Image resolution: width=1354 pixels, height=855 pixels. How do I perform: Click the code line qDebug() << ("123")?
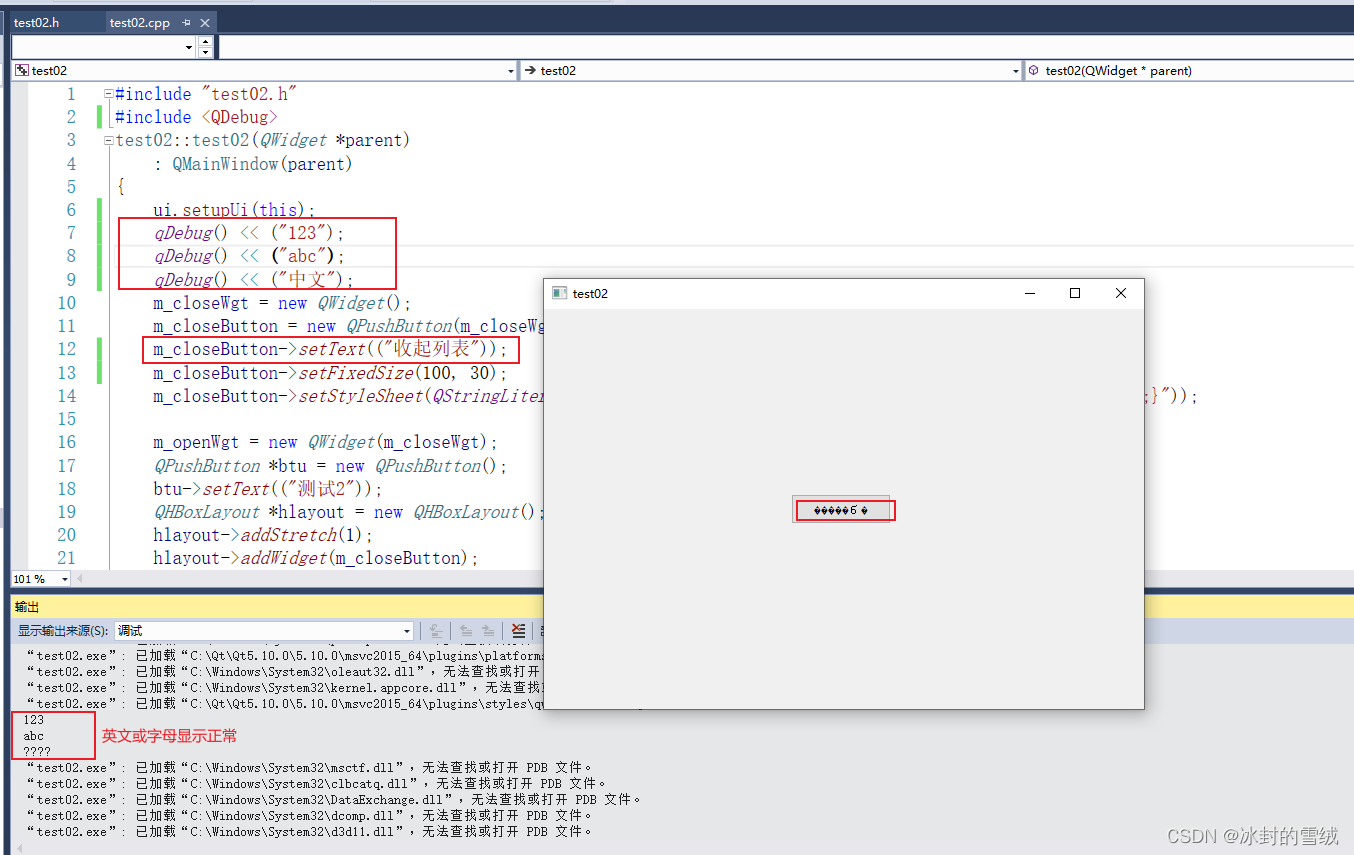click(x=248, y=233)
